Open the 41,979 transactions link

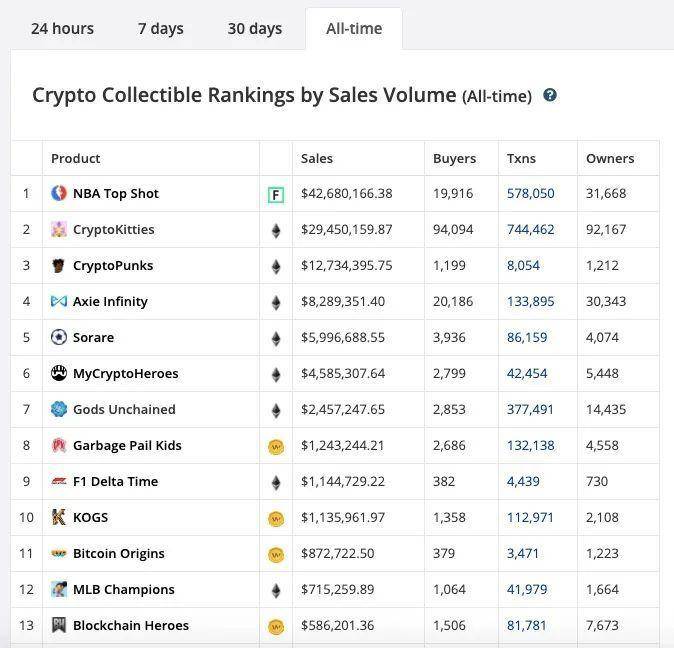(527, 590)
